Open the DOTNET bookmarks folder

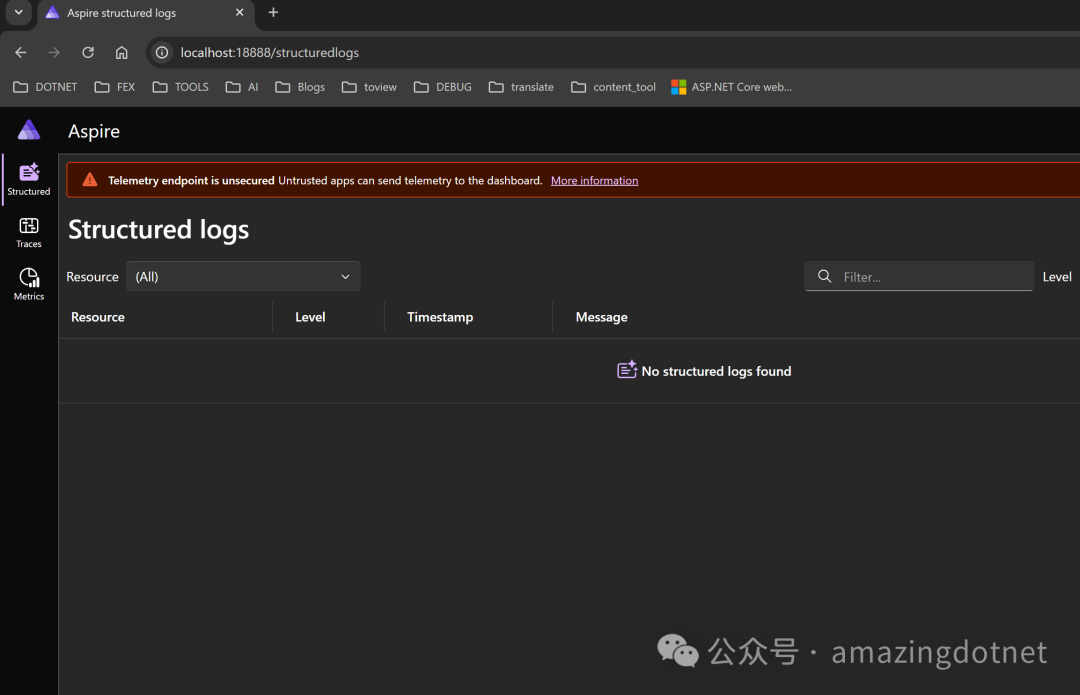click(45, 87)
